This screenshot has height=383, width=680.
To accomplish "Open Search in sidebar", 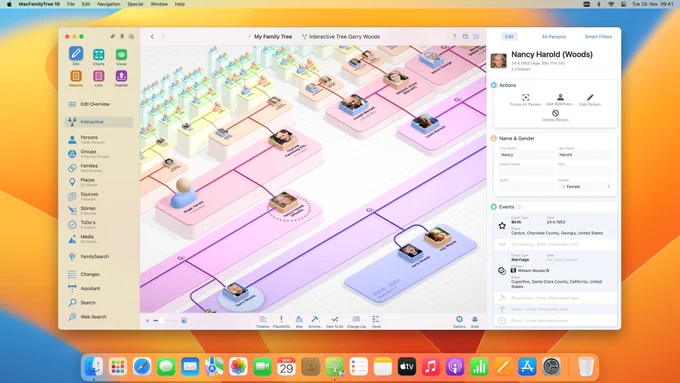I will coord(99,303).
